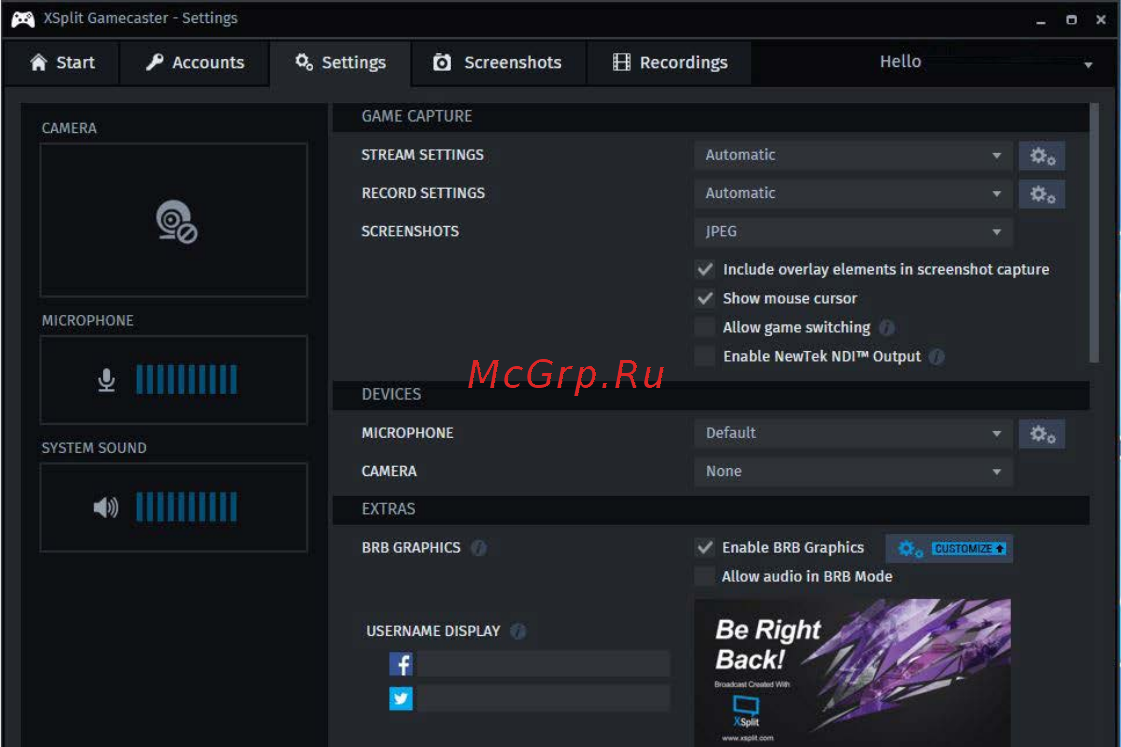Click the system sound level meter bars
The width and height of the screenshot is (1121, 747).
tap(187, 507)
